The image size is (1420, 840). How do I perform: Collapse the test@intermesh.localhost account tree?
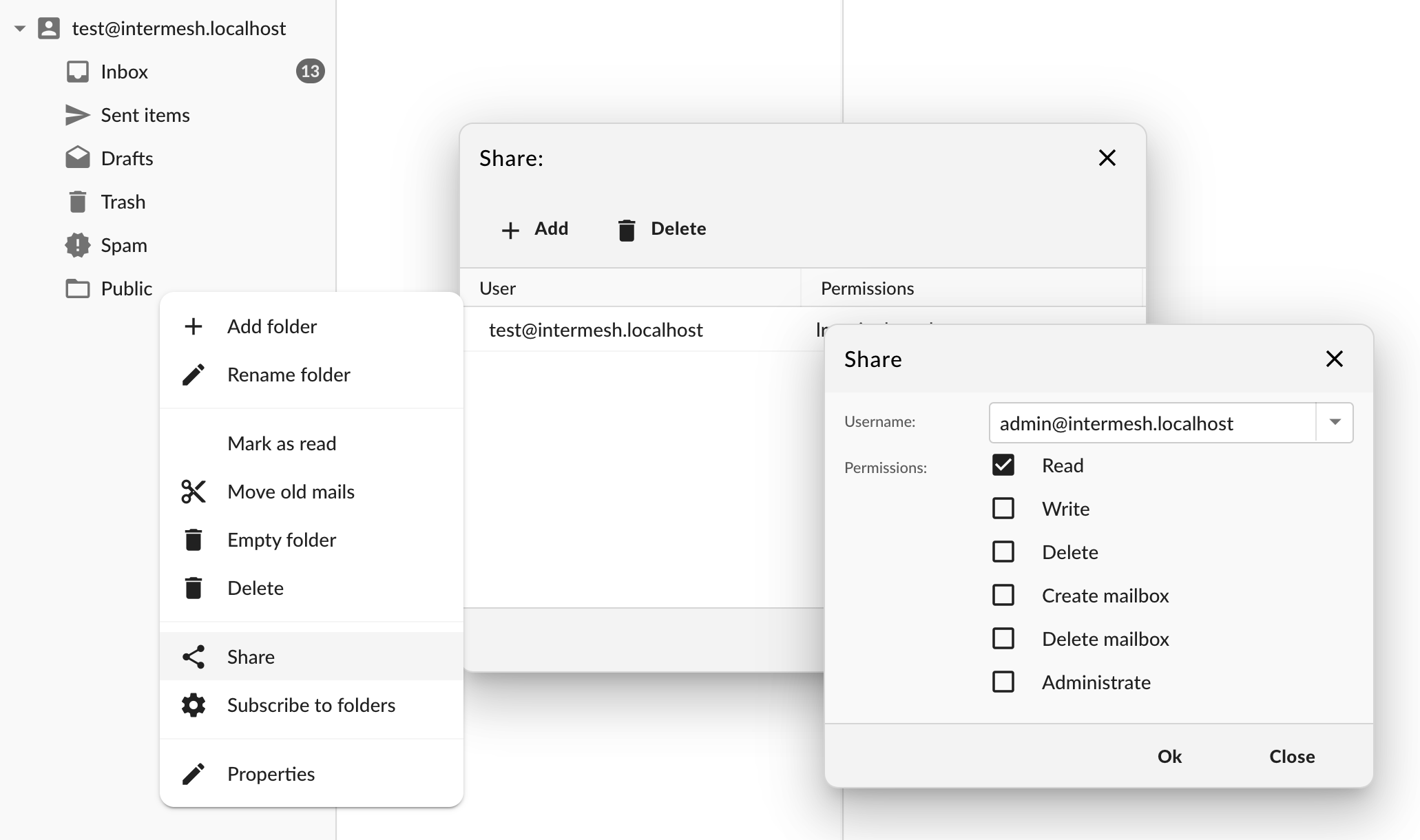(20, 29)
